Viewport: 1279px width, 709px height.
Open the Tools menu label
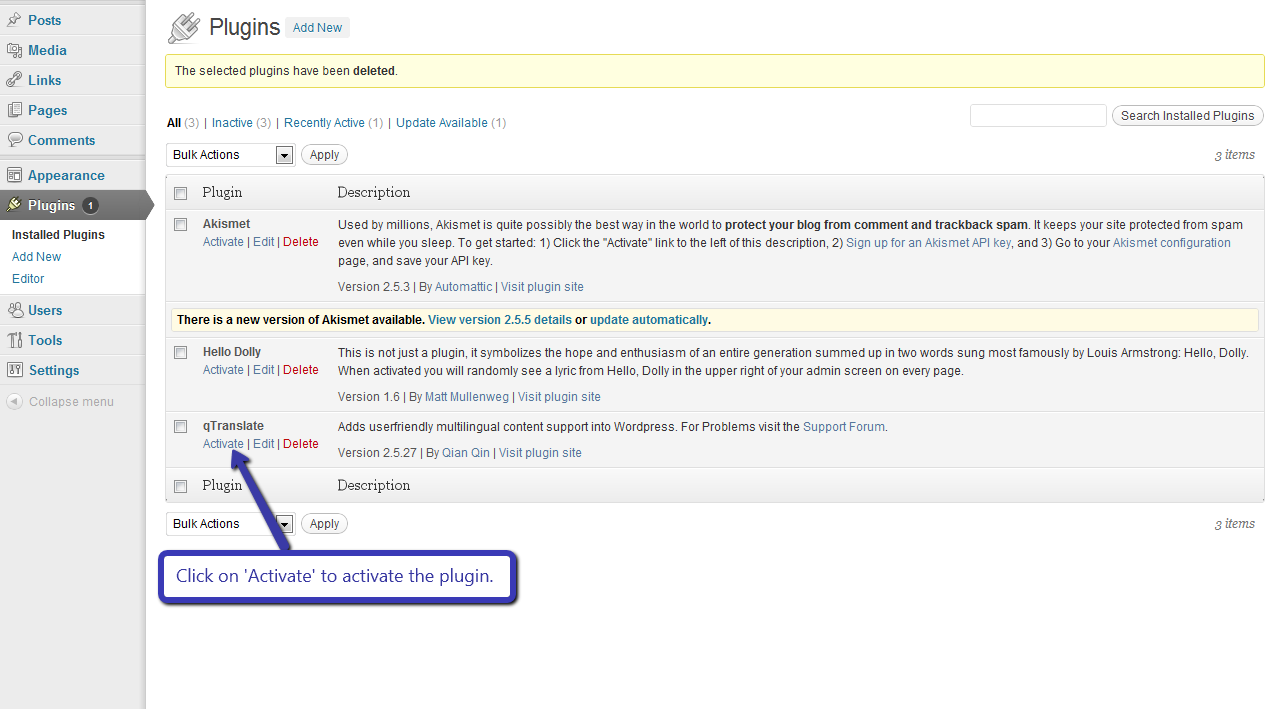tap(45, 340)
